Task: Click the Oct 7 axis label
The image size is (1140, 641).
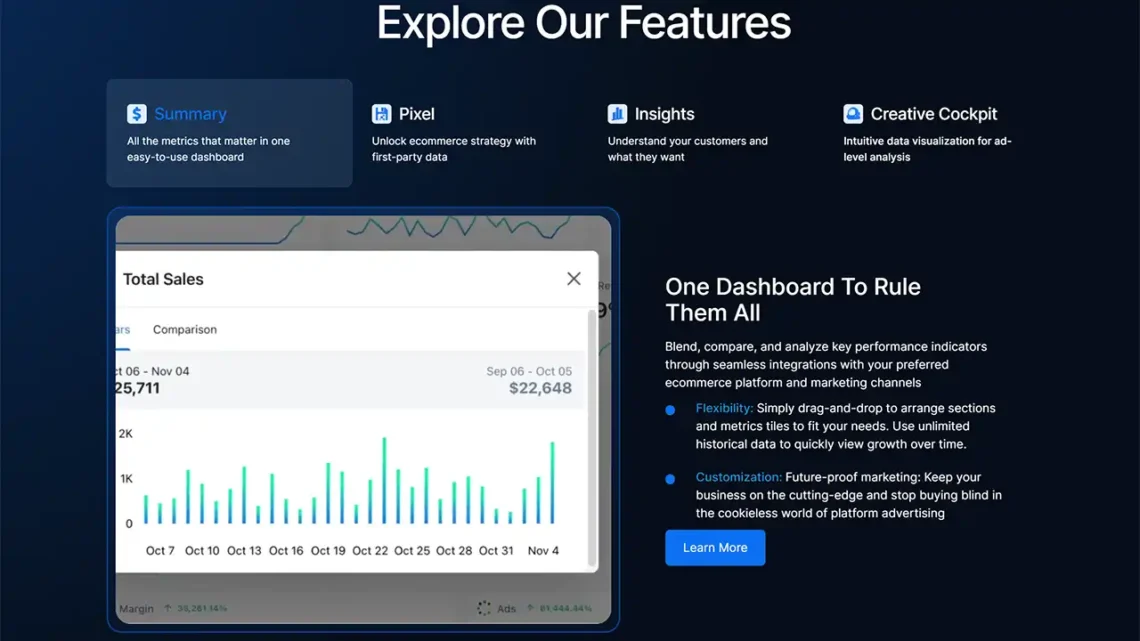Action: point(160,550)
